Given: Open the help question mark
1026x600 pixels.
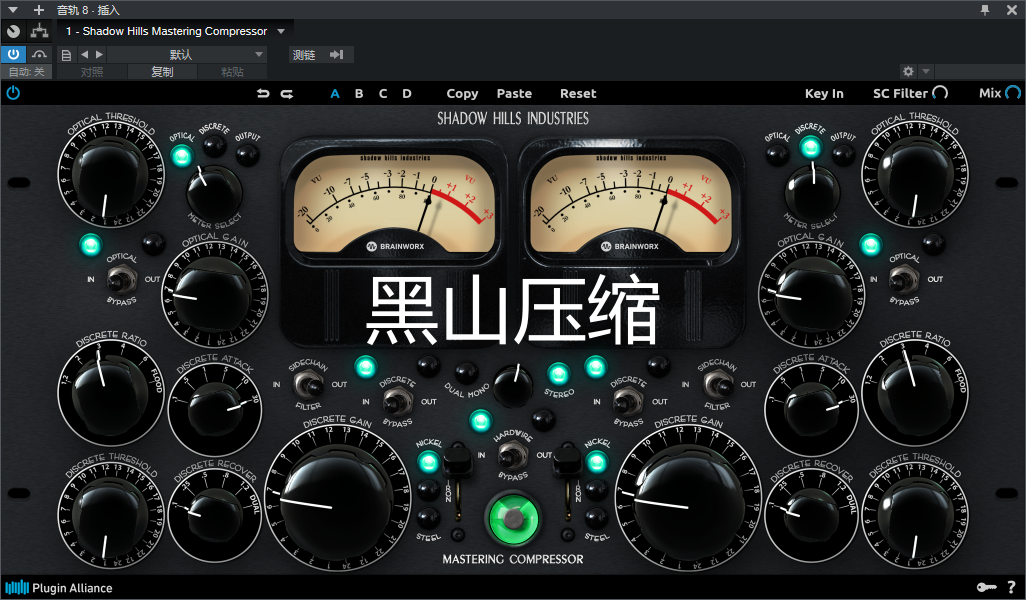Looking at the screenshot, I should (x=1012, y=587).
